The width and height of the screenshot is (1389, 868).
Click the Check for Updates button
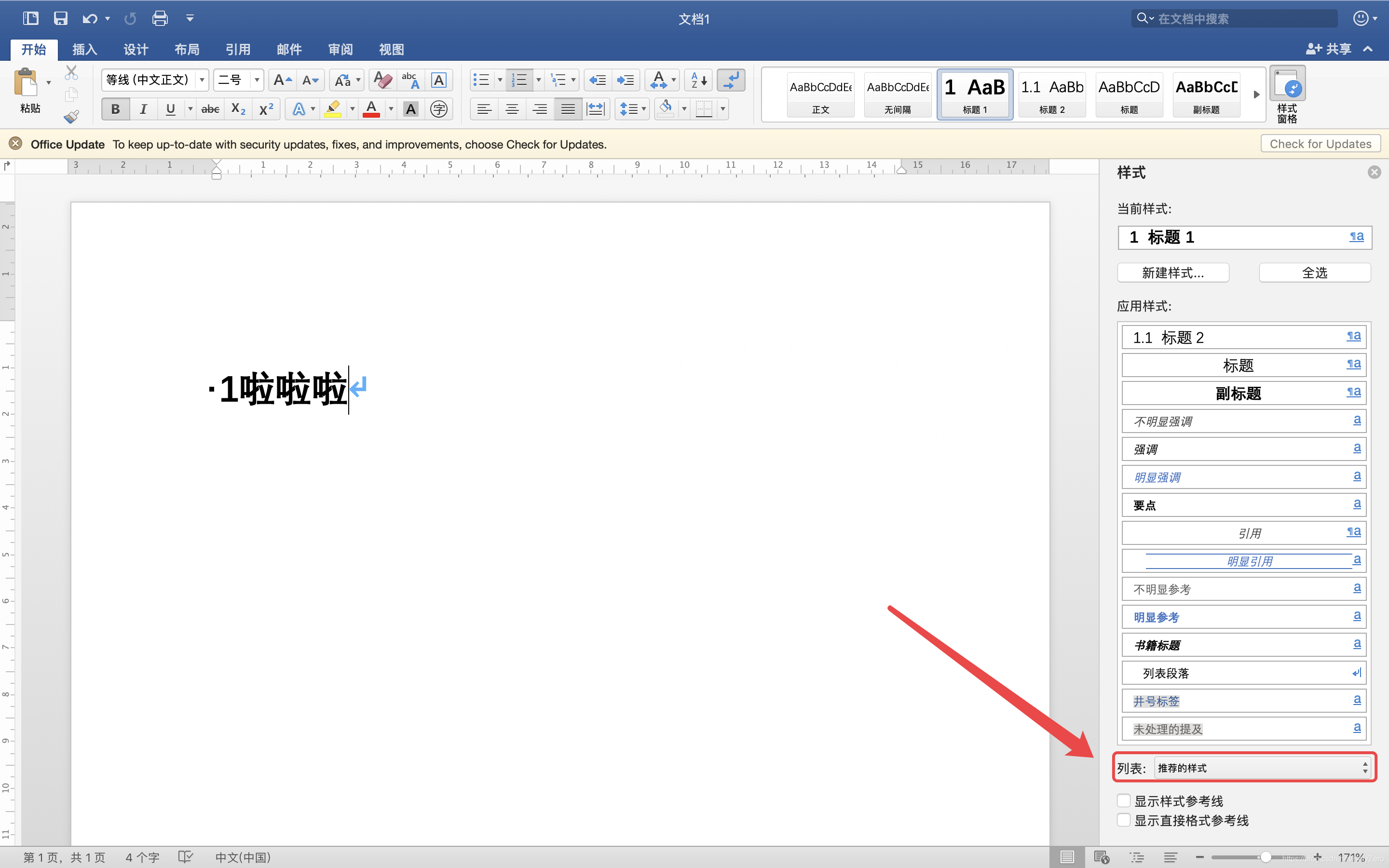coord(1320,144)
